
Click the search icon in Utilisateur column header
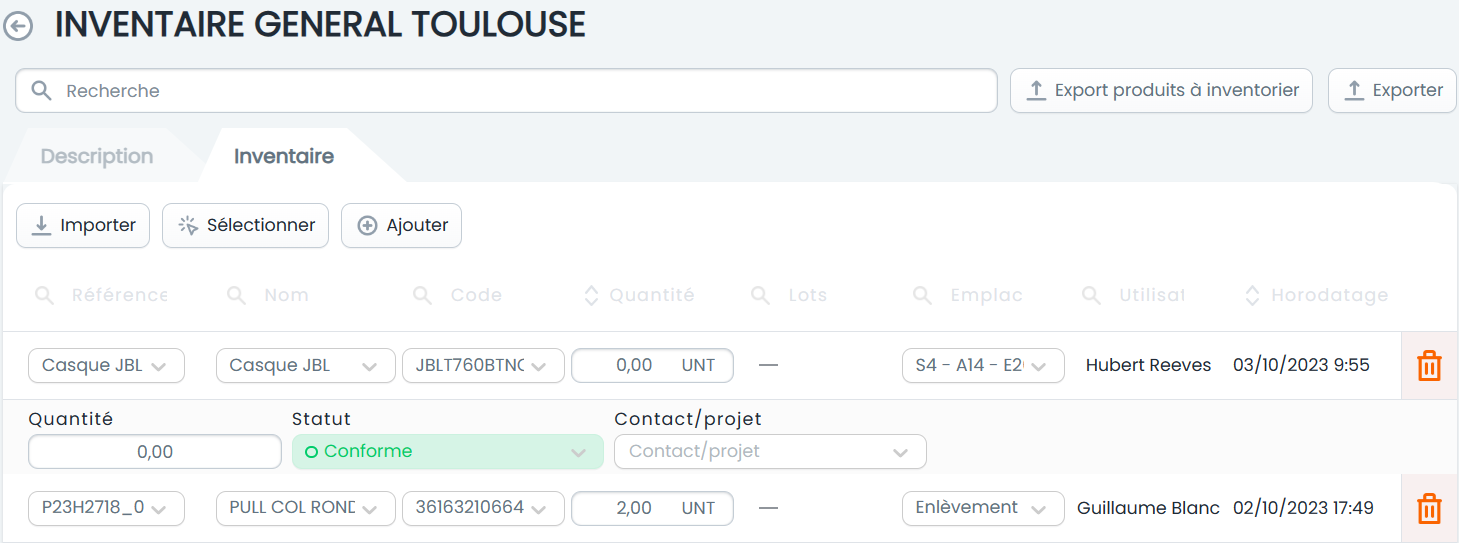click(x=1091, y=295)
